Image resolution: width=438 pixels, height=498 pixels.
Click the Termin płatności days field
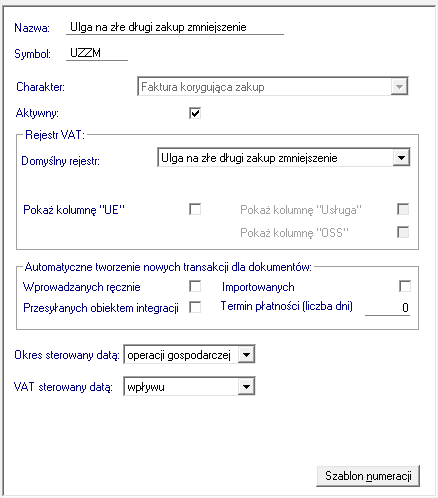coord(387,307)
